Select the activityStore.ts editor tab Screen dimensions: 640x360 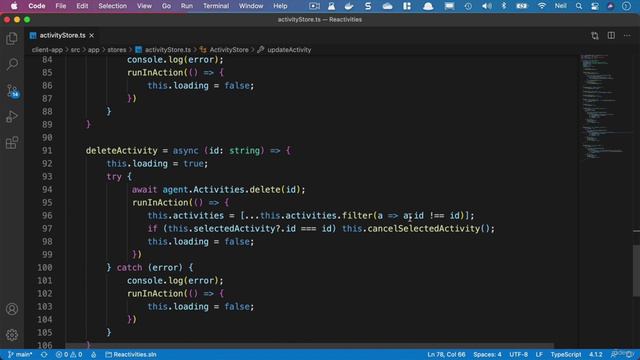pos(61,36)
